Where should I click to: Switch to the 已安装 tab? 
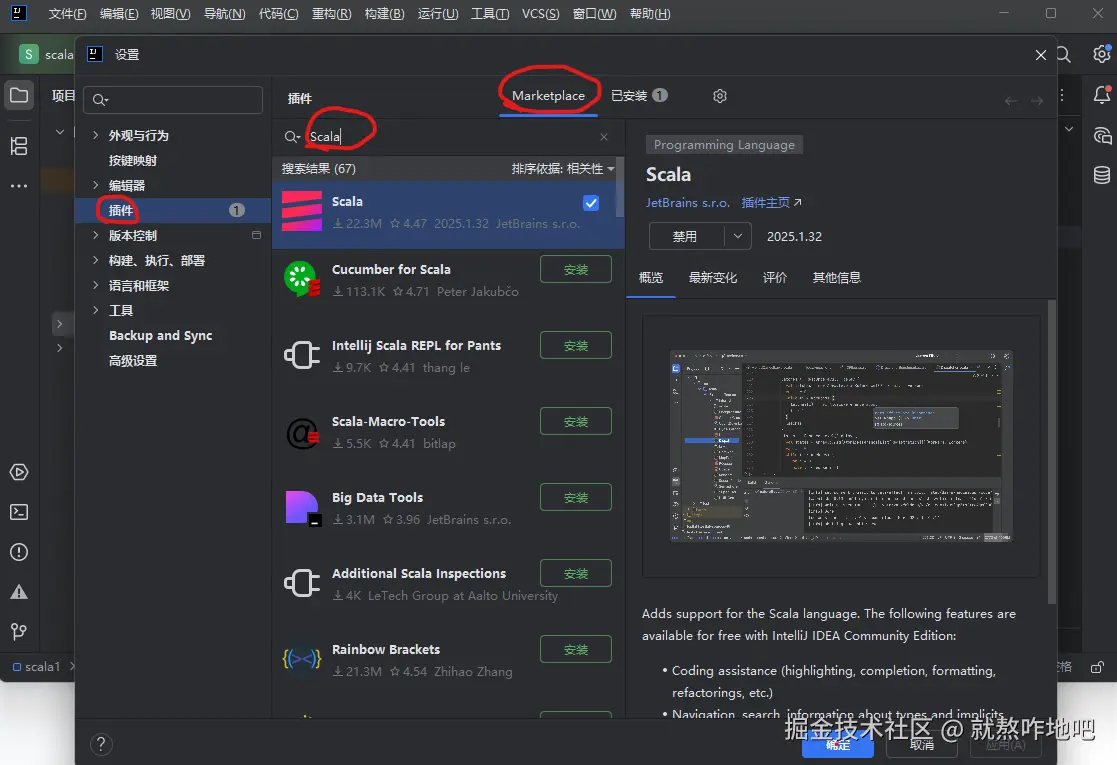click(639, 95)
